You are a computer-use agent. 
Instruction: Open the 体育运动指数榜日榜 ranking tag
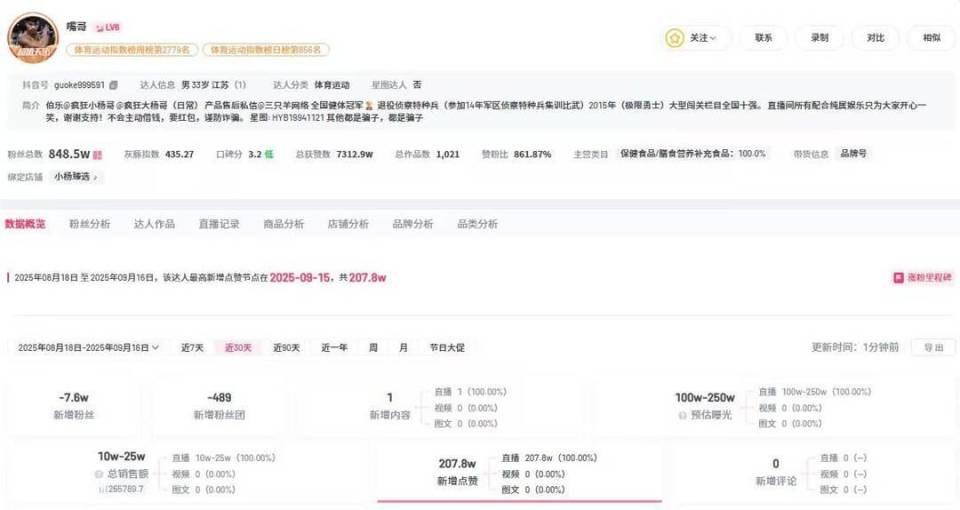click(266, 50)
